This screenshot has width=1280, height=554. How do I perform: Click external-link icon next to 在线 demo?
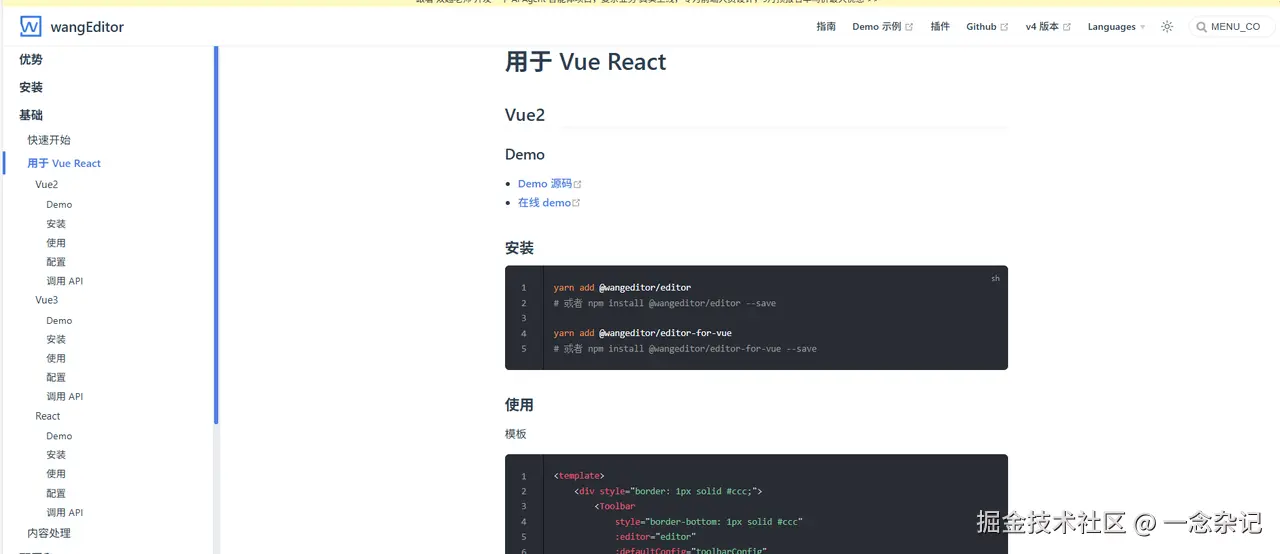[576, 203]
